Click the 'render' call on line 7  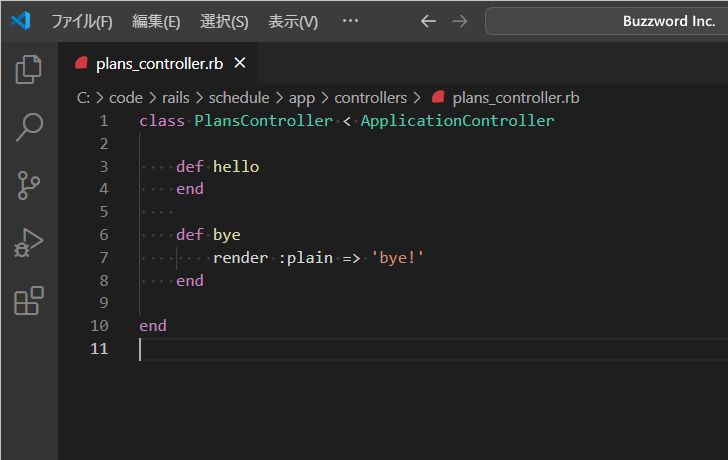coord(240,258)
